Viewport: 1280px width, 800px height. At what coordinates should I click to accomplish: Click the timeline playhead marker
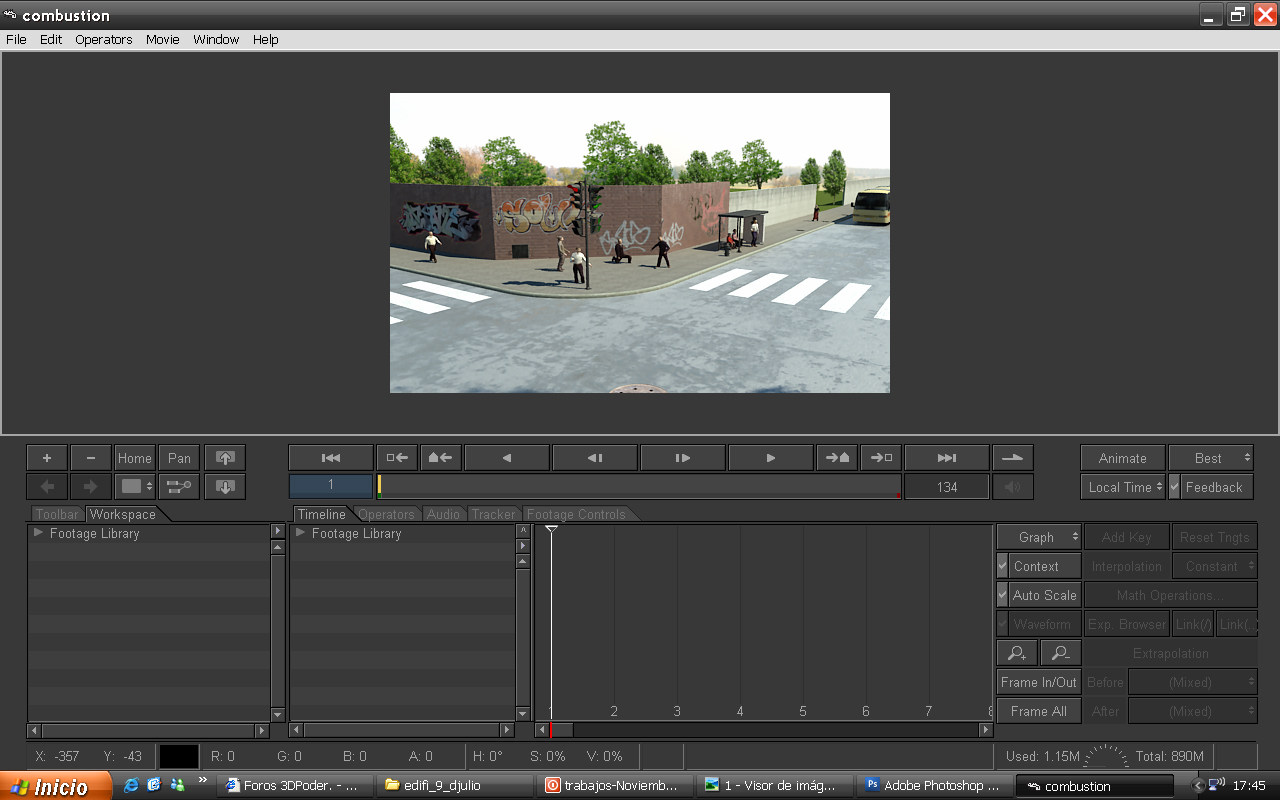coord(551,529)
